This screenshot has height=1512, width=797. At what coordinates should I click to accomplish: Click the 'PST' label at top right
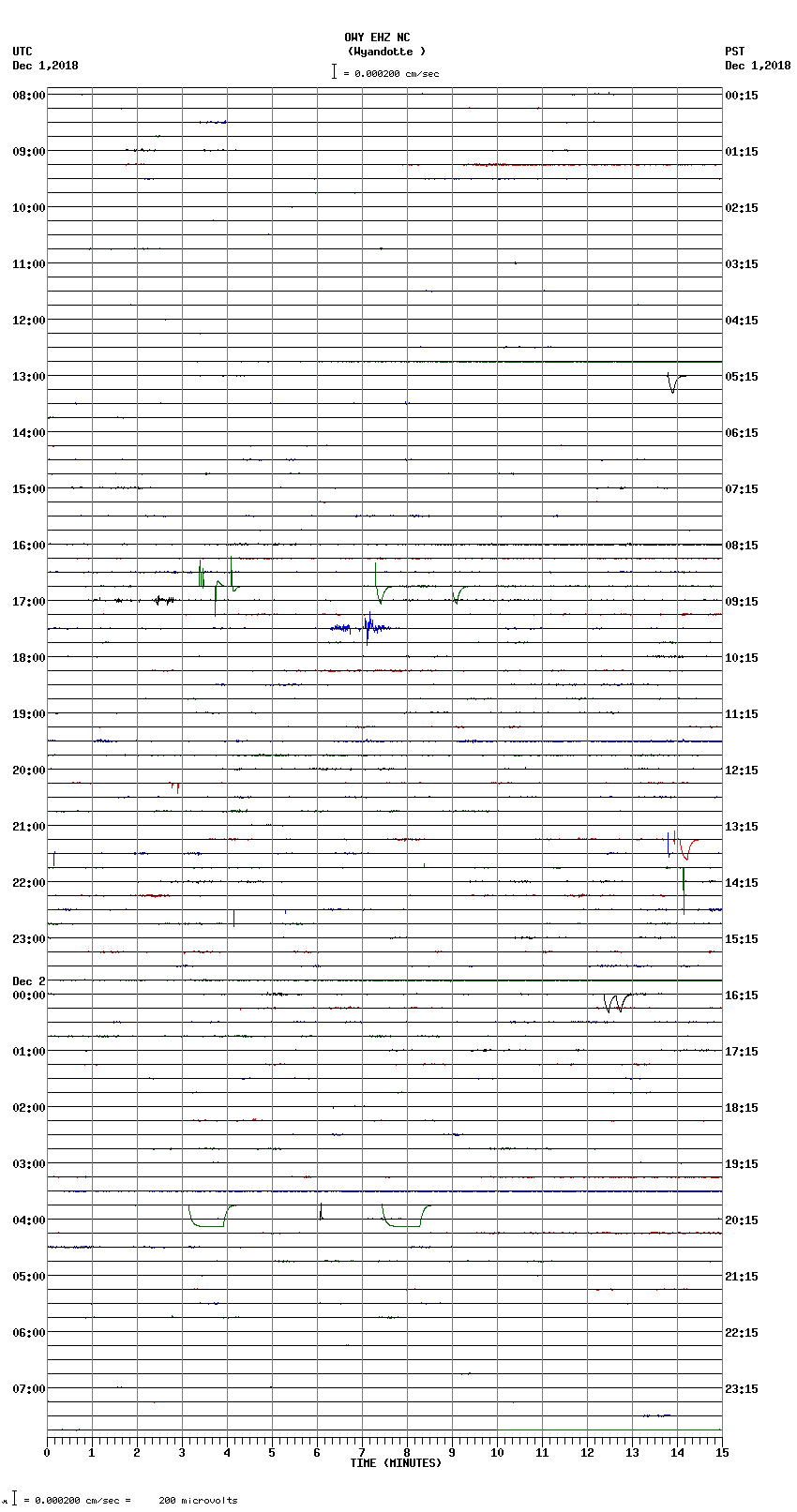735,52
